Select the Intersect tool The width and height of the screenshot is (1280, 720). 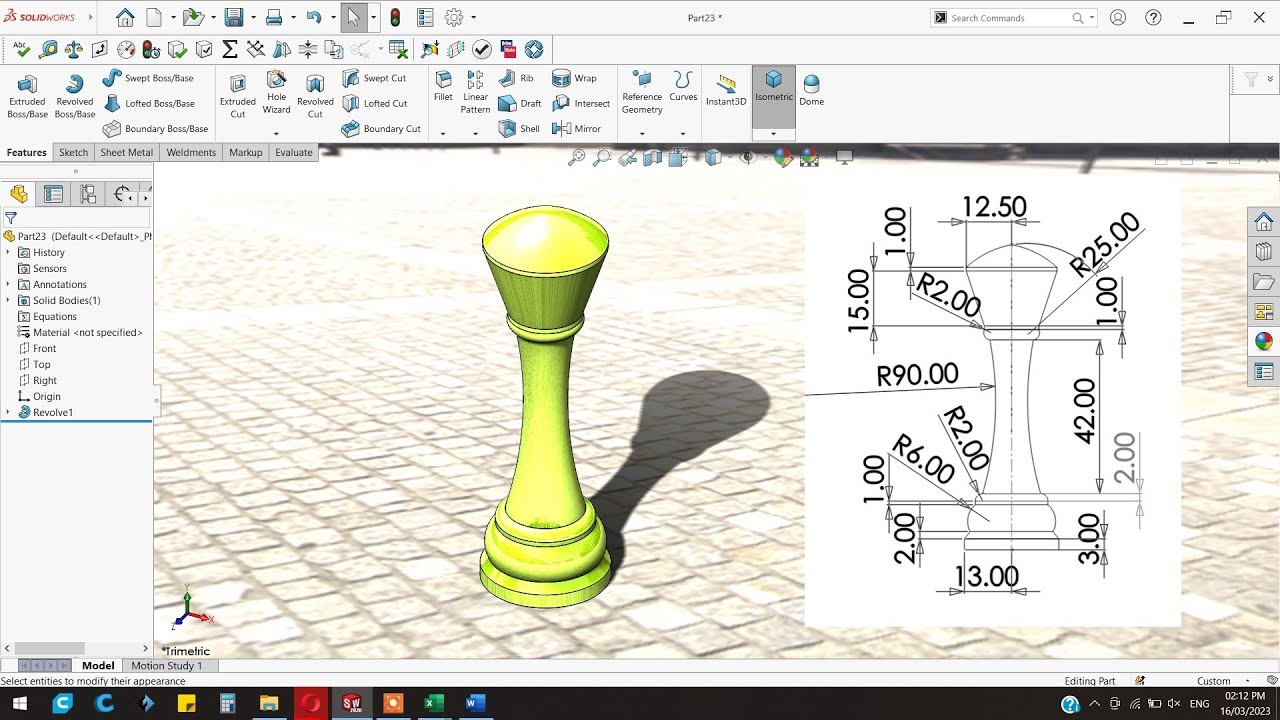click(x=581, y=103)
